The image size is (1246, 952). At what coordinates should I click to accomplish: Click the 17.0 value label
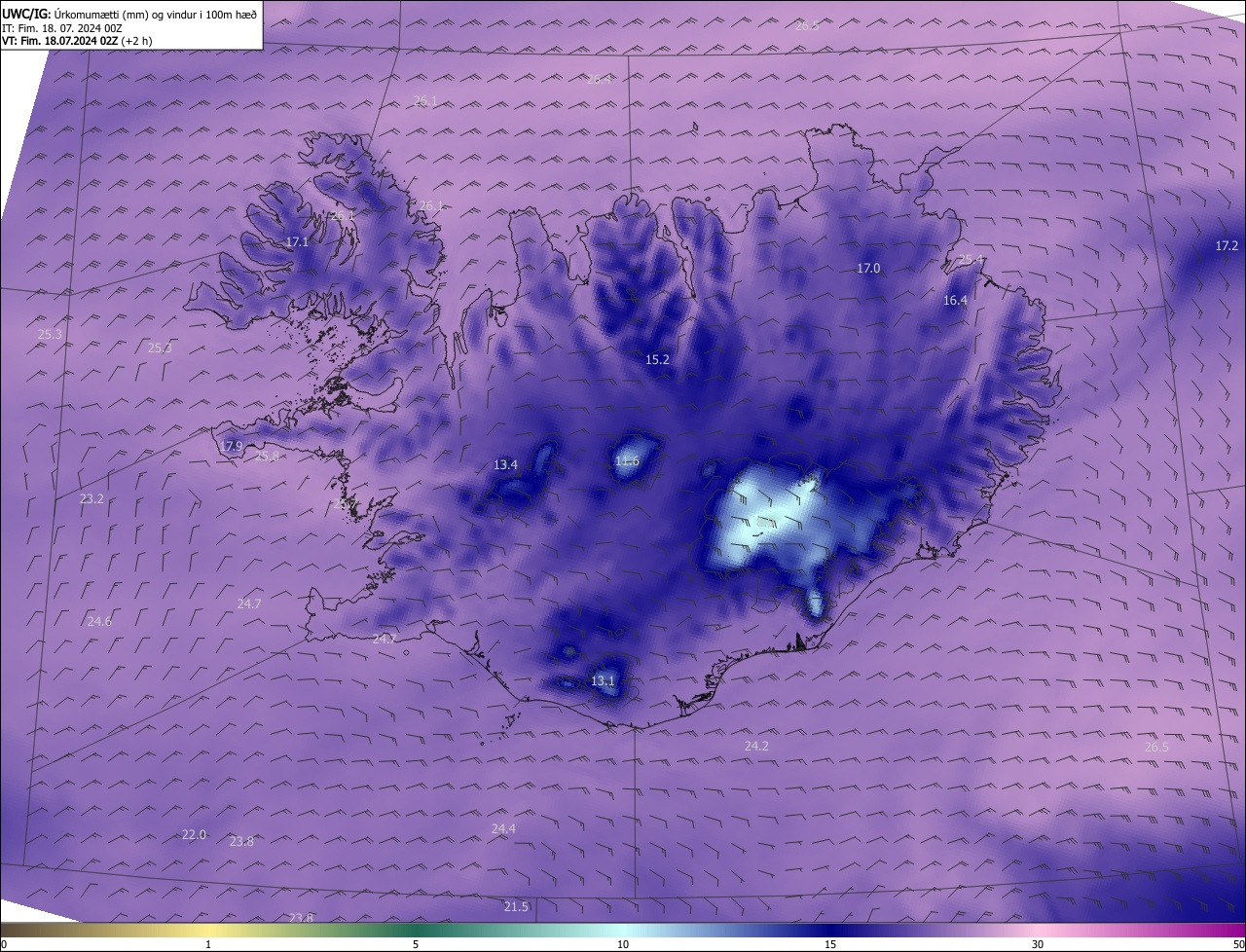pyautogui.click(x=867, y=268)
